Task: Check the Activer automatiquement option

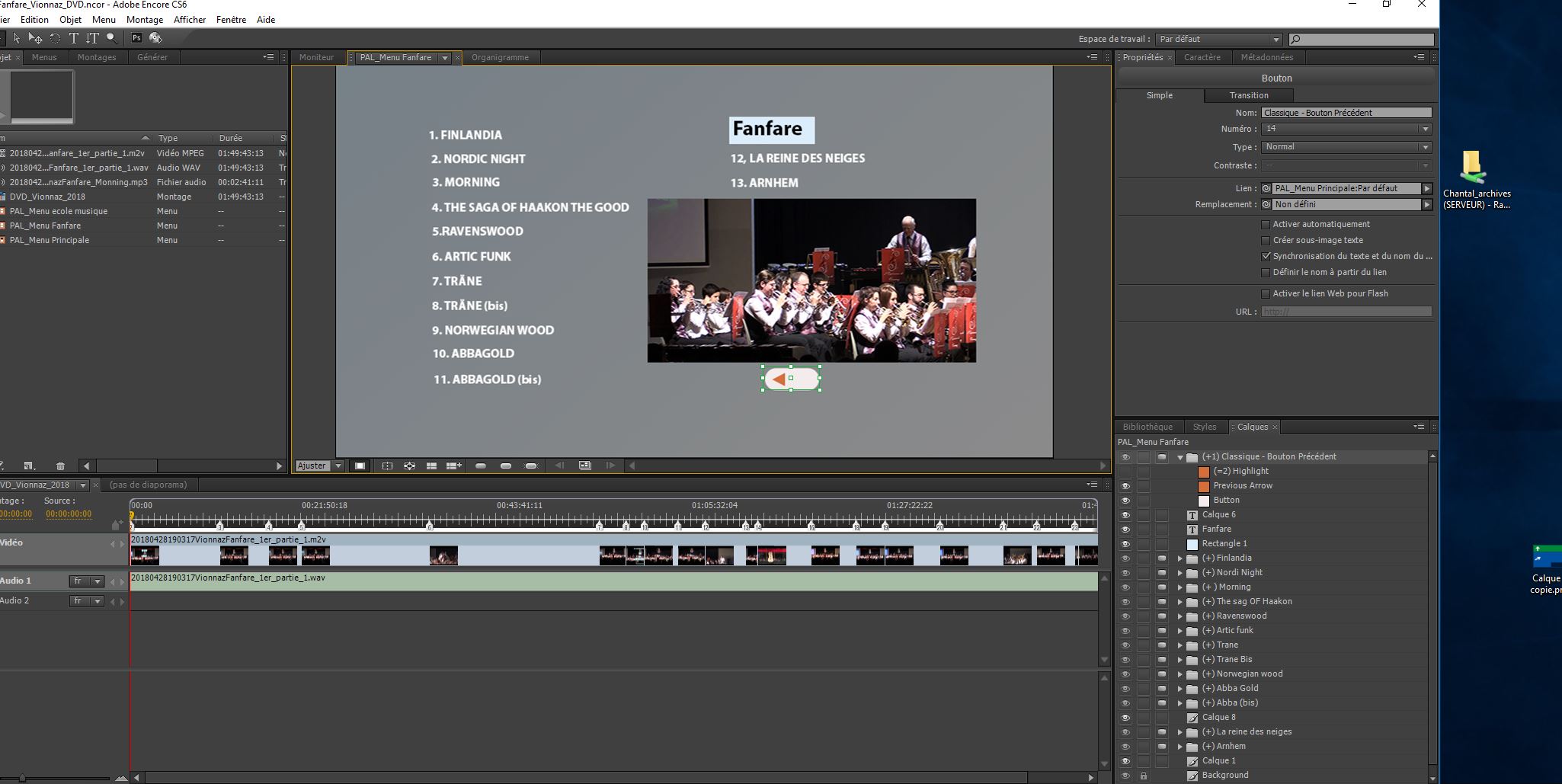Action: point(1266,224)
